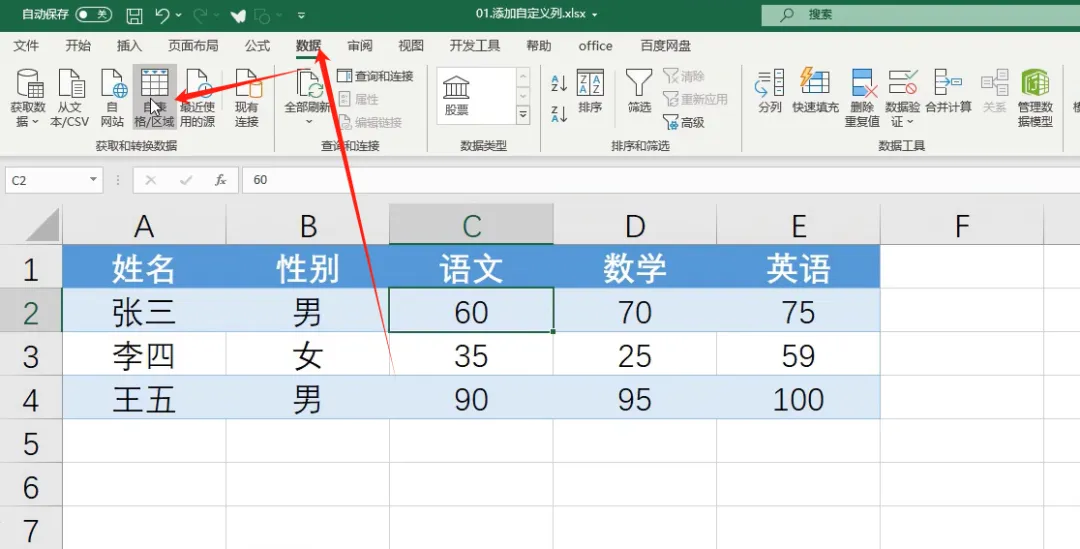Switch to the 页面布局 ribbon tab
The height and width of the screenshot is (549, 1080).
193,45
